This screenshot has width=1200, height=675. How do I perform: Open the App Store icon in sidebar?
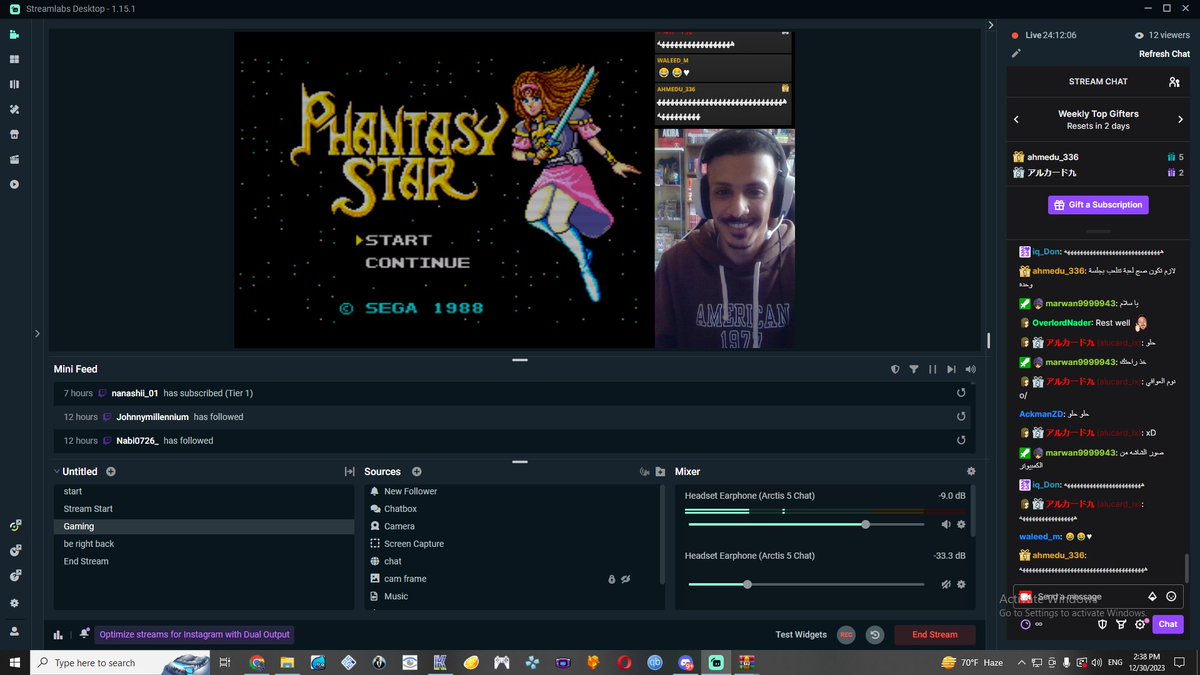click(14, 134)
